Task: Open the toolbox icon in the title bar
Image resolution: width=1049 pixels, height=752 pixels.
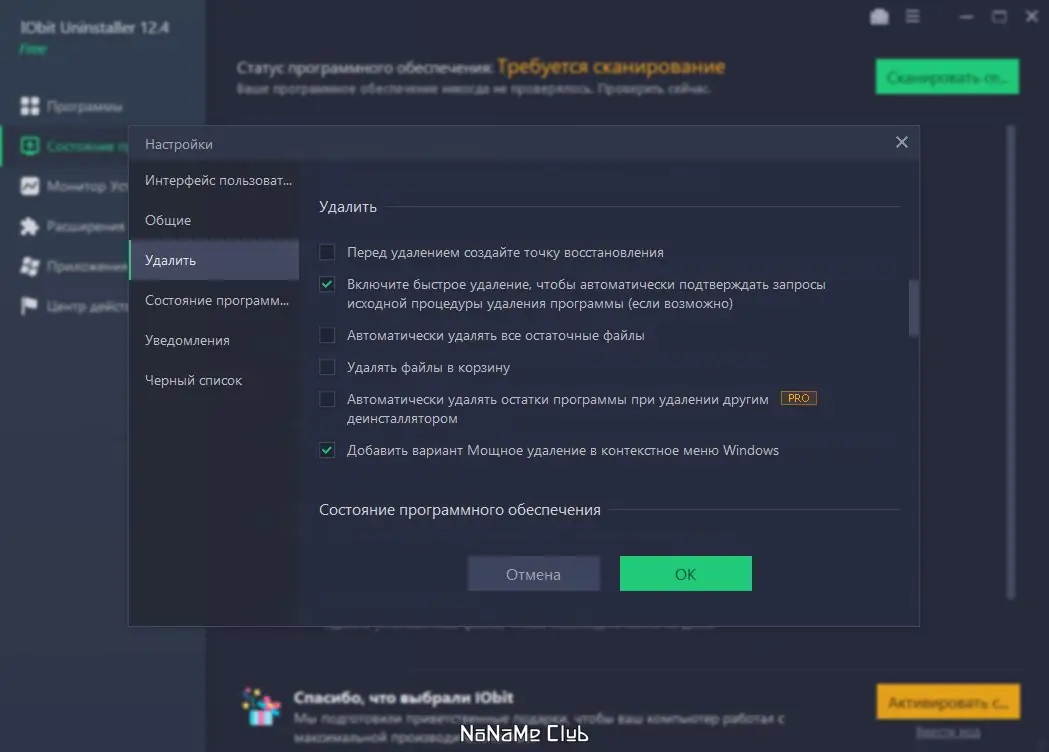Action: point(879,16)
